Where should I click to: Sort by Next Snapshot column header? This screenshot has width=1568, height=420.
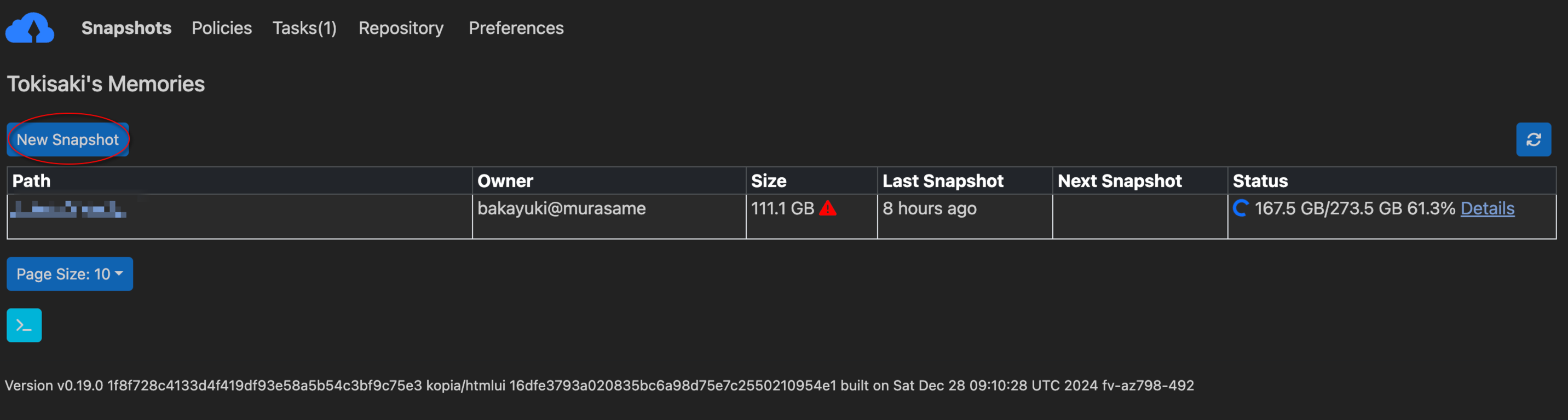[x=1120, y=181]
